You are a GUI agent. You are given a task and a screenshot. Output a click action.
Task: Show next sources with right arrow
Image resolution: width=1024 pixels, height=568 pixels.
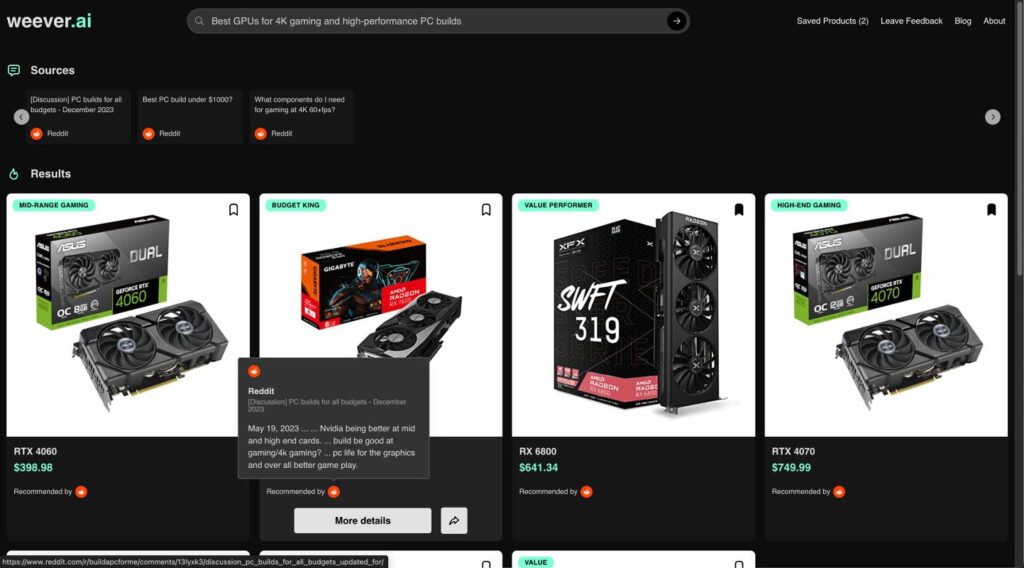tap(993, 117)
